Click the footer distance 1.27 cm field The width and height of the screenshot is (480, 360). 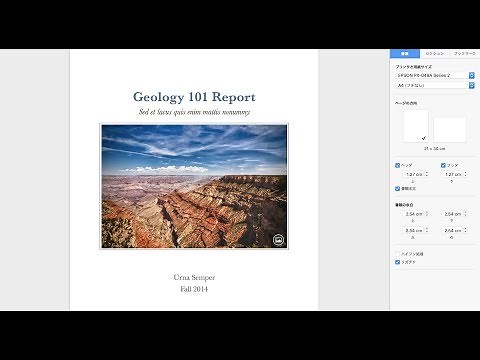(452, 174)
